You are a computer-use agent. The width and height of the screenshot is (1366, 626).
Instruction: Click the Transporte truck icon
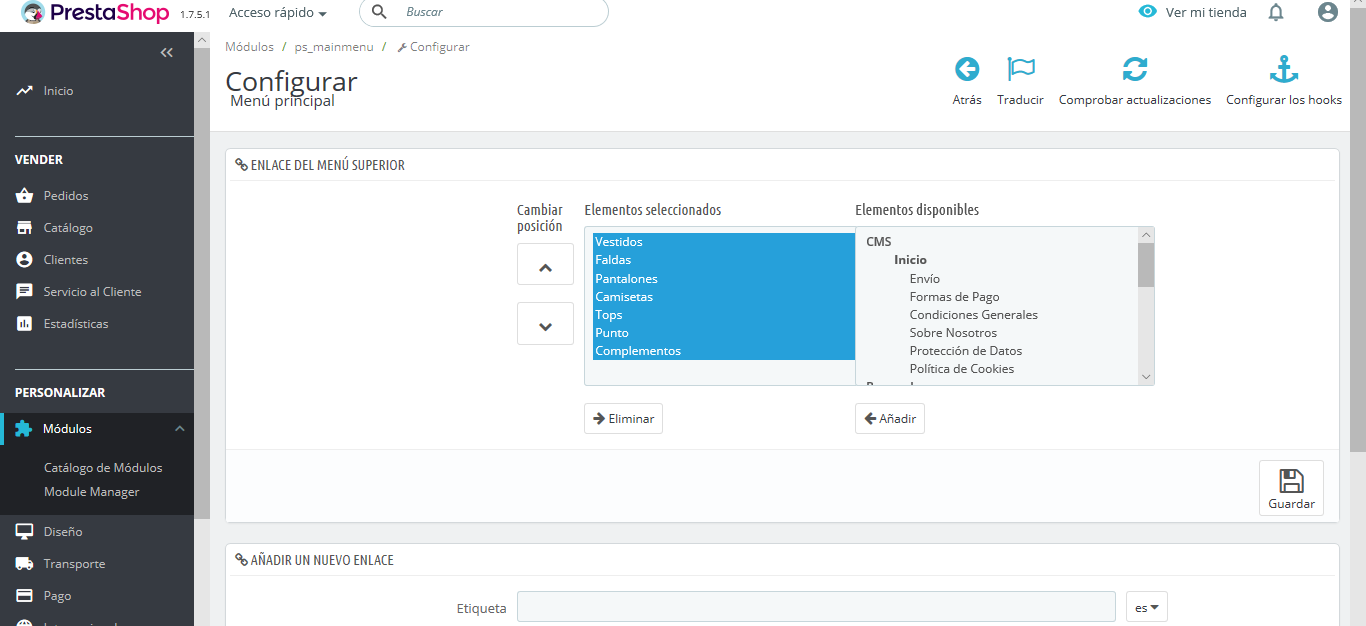tap(25, 563)
